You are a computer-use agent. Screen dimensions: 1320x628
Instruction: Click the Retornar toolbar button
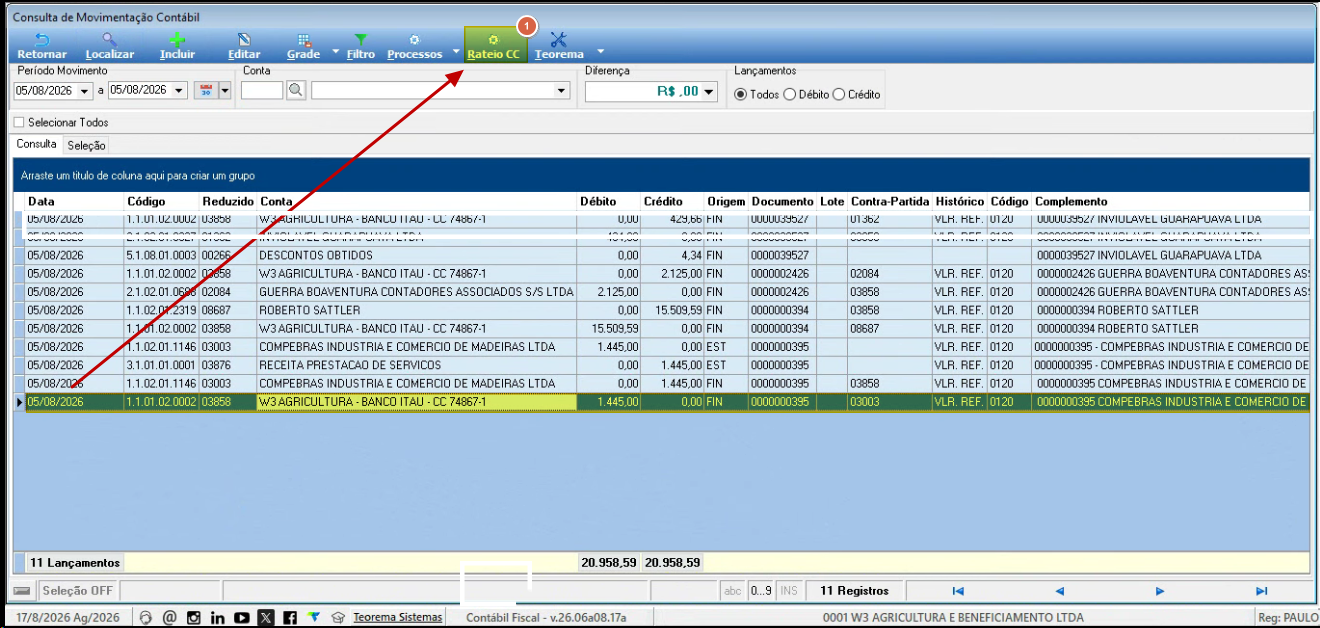pos(42,46)
